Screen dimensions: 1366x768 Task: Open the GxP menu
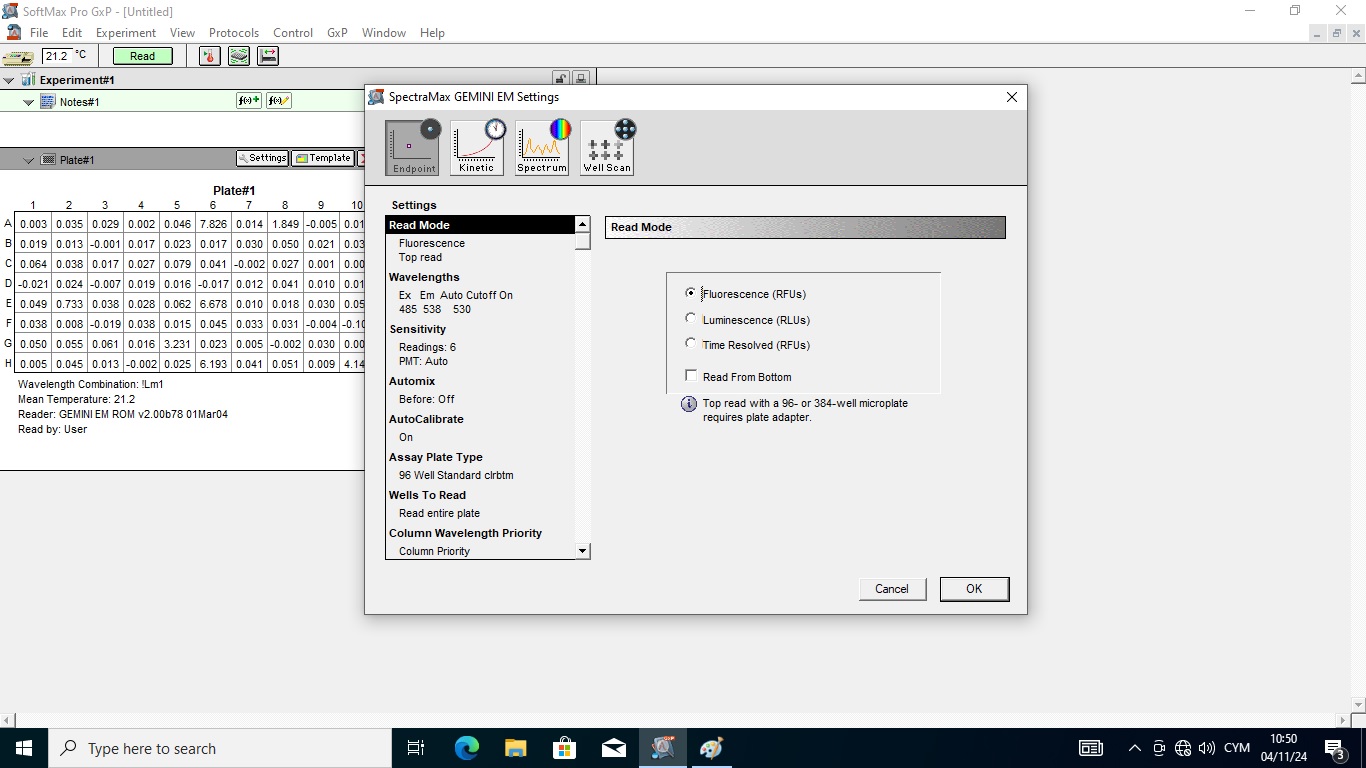pos(338,33)
